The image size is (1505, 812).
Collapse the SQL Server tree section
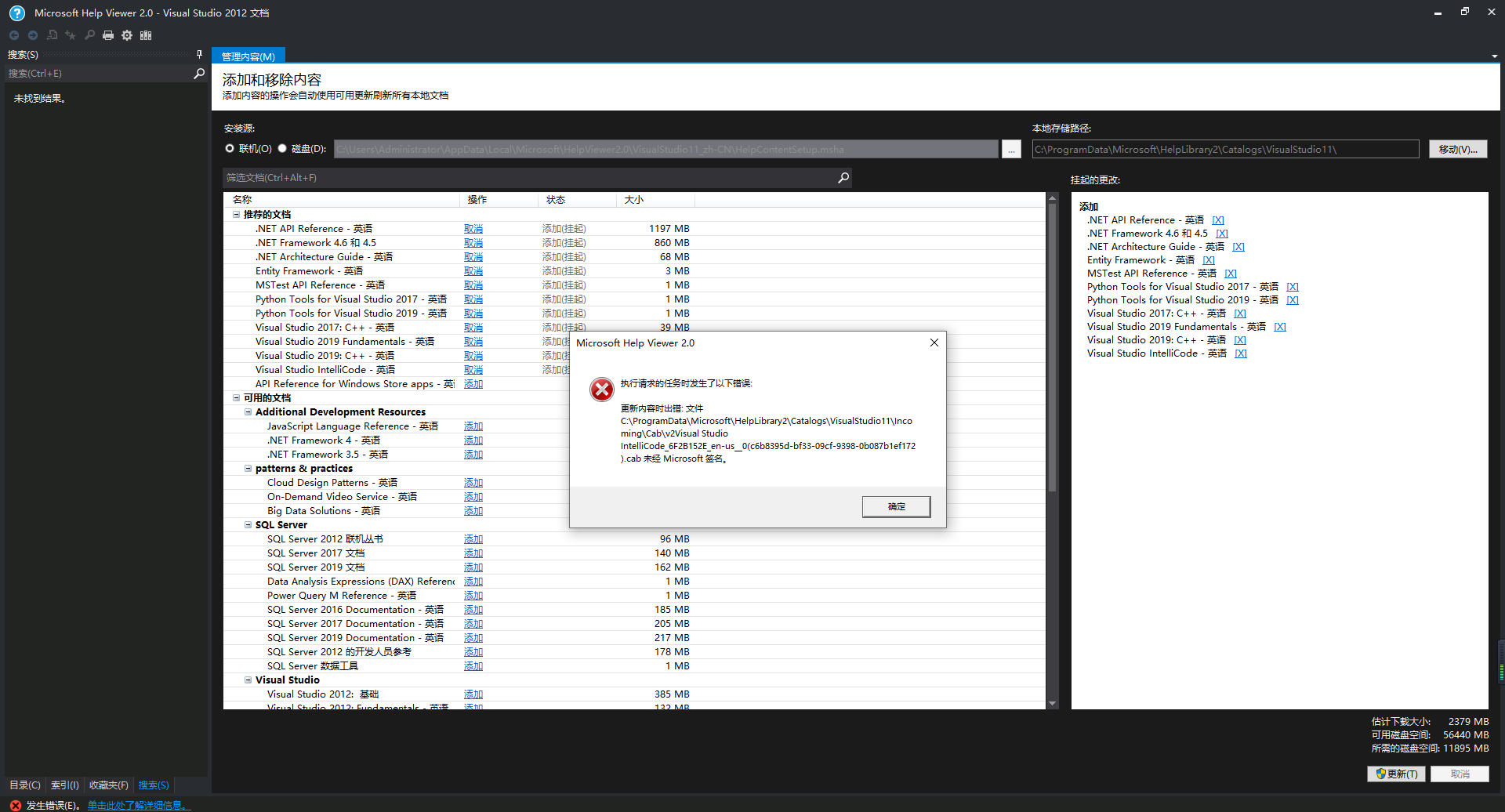[248, 524]
